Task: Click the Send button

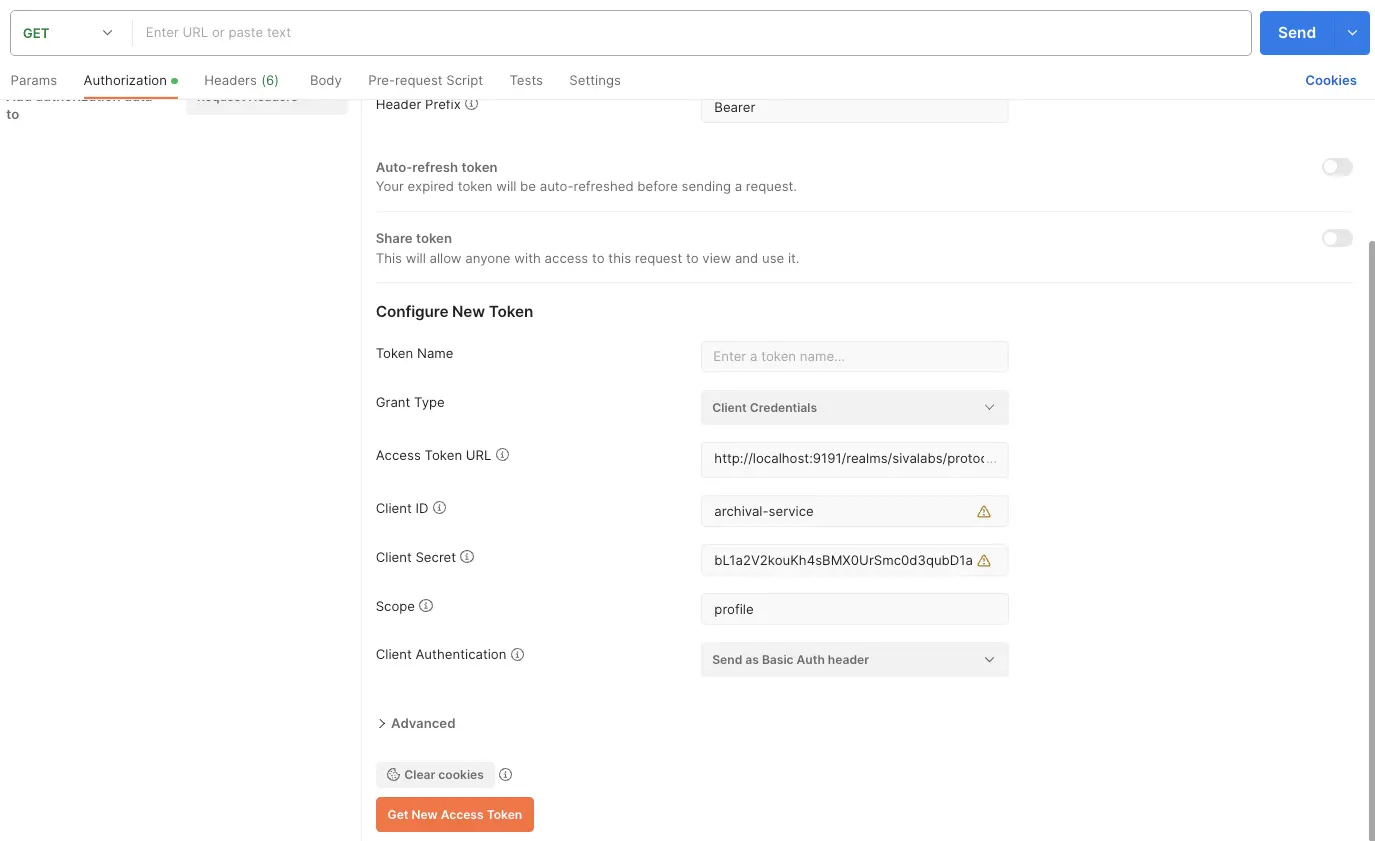Action: pos(1297,33)
